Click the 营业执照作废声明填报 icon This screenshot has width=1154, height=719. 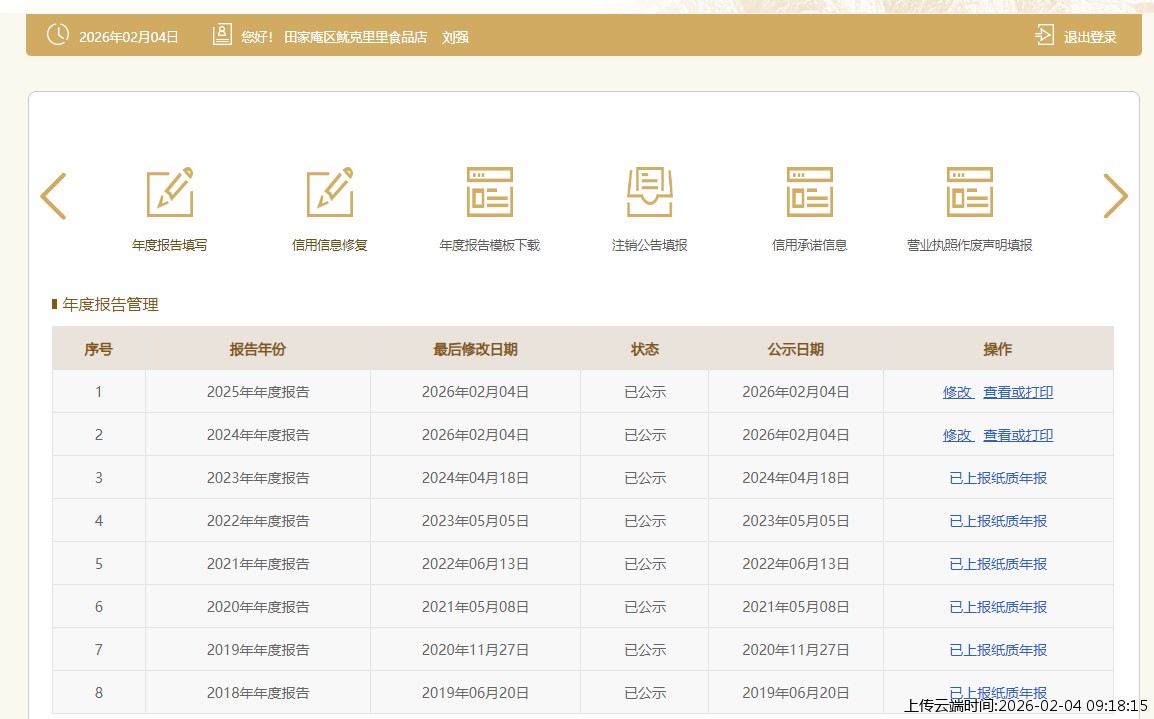(x=969, y=193)
